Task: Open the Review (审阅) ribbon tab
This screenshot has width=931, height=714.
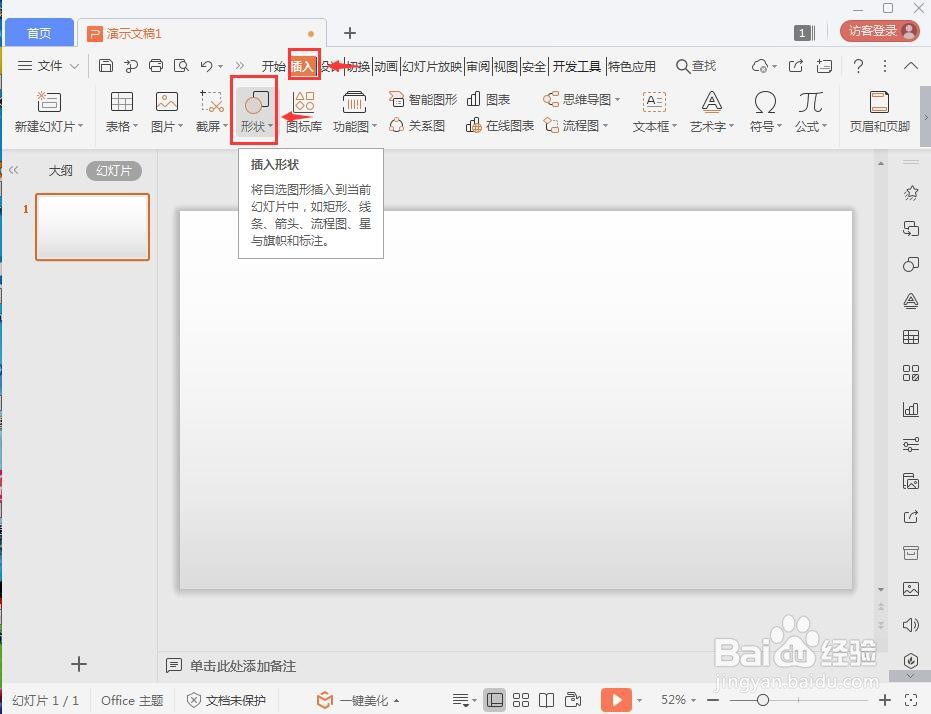Action: [x=477, y=66]
